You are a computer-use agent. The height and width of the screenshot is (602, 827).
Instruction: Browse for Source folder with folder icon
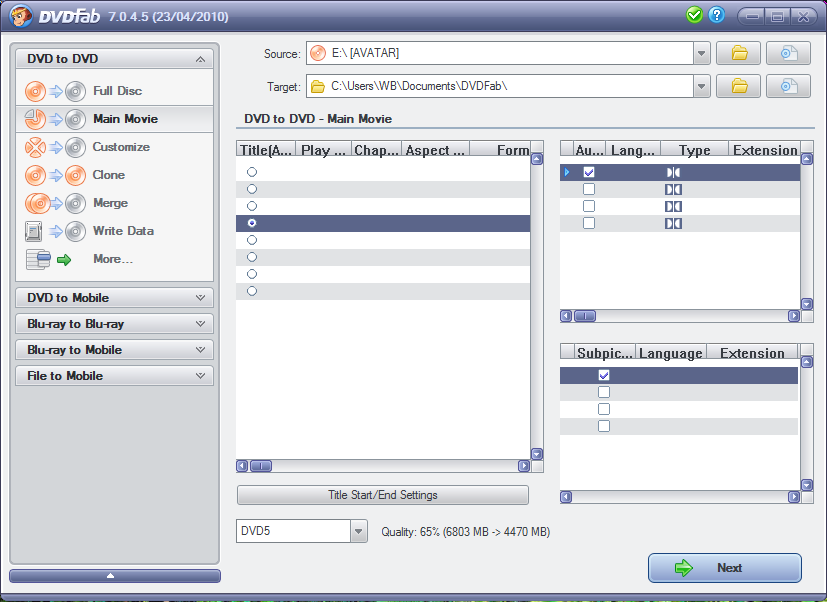738,53
